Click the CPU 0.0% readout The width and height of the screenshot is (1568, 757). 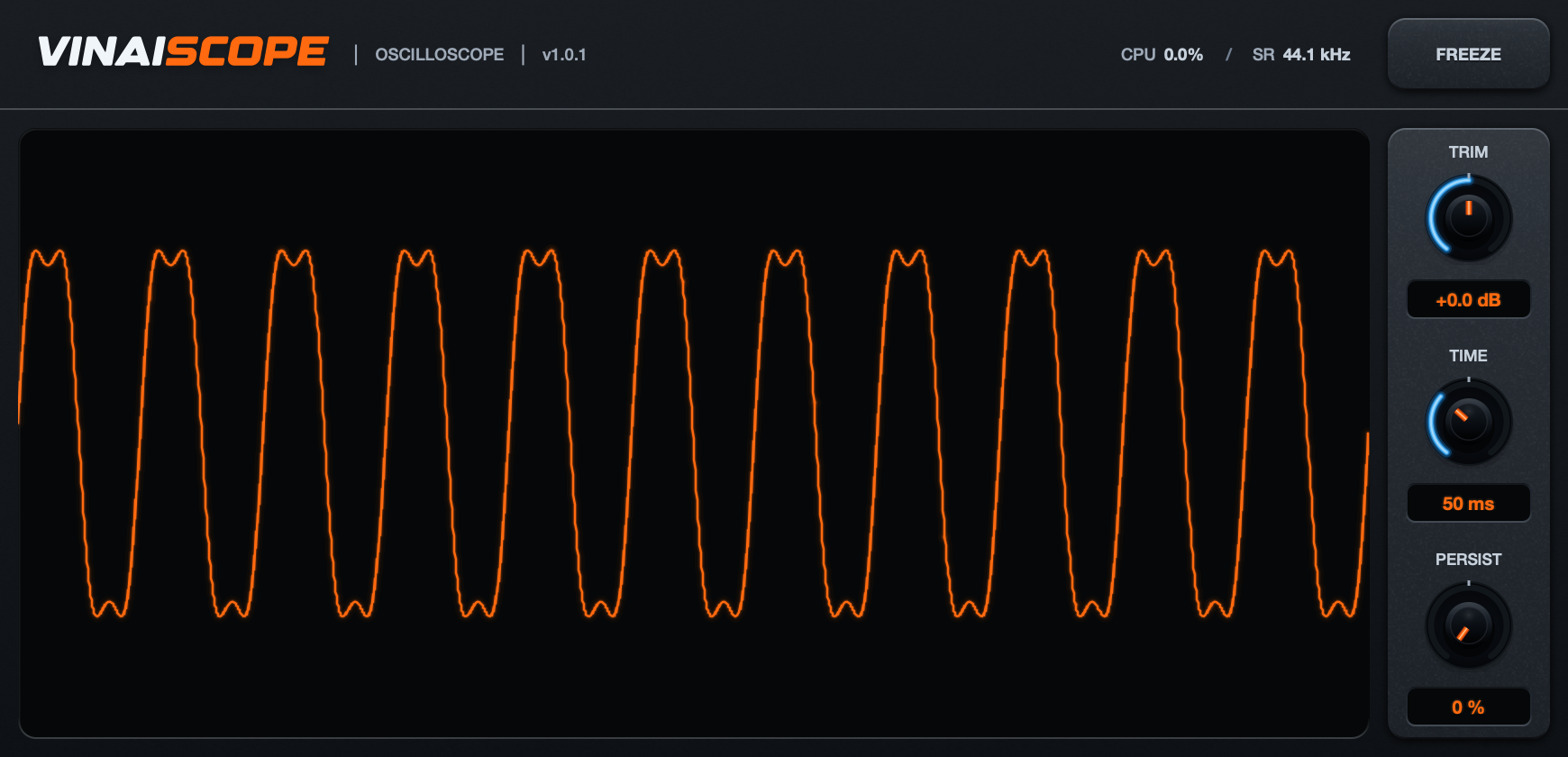click(1162, 55)
